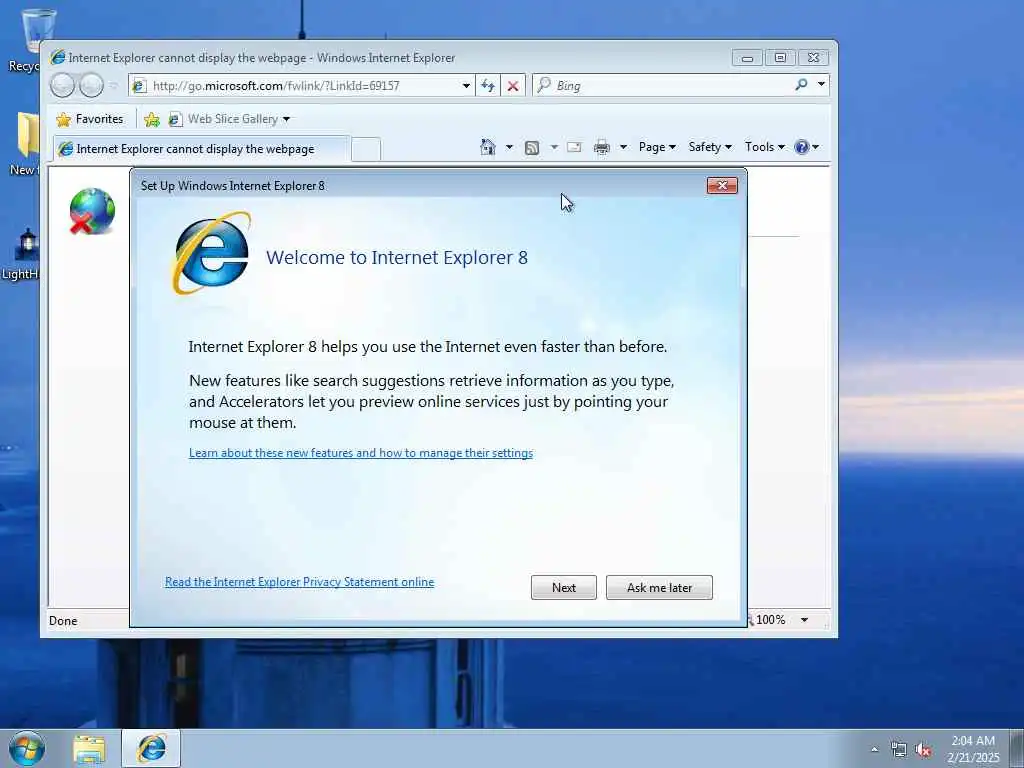
Task: Click the address bar URL field
Action: point(302,86)
